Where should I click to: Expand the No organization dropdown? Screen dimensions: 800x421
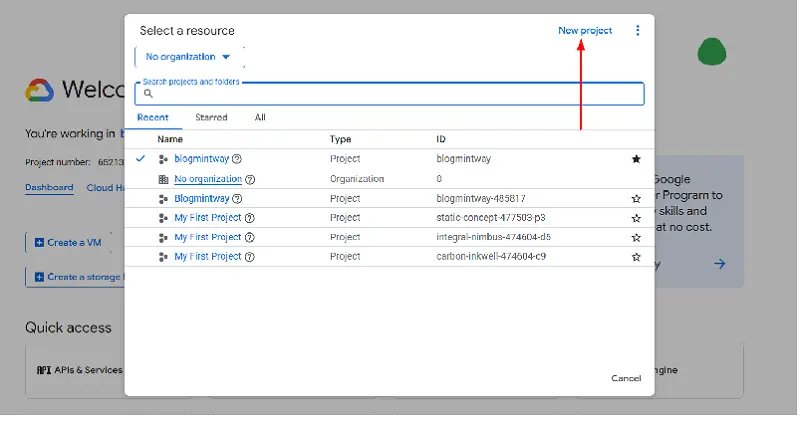click(x=189, y=57)
